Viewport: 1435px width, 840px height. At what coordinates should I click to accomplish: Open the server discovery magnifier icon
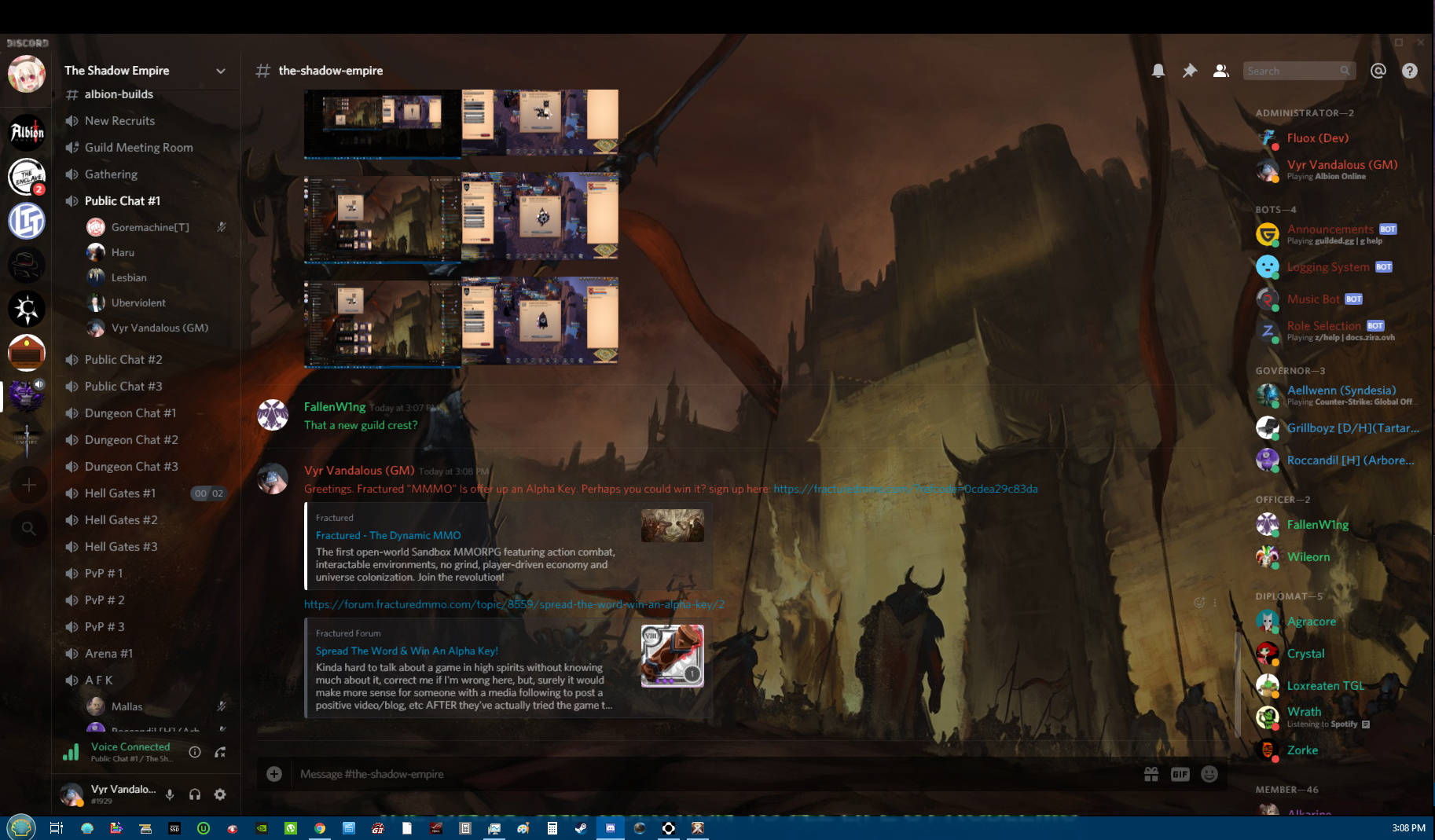coord(28,529)
